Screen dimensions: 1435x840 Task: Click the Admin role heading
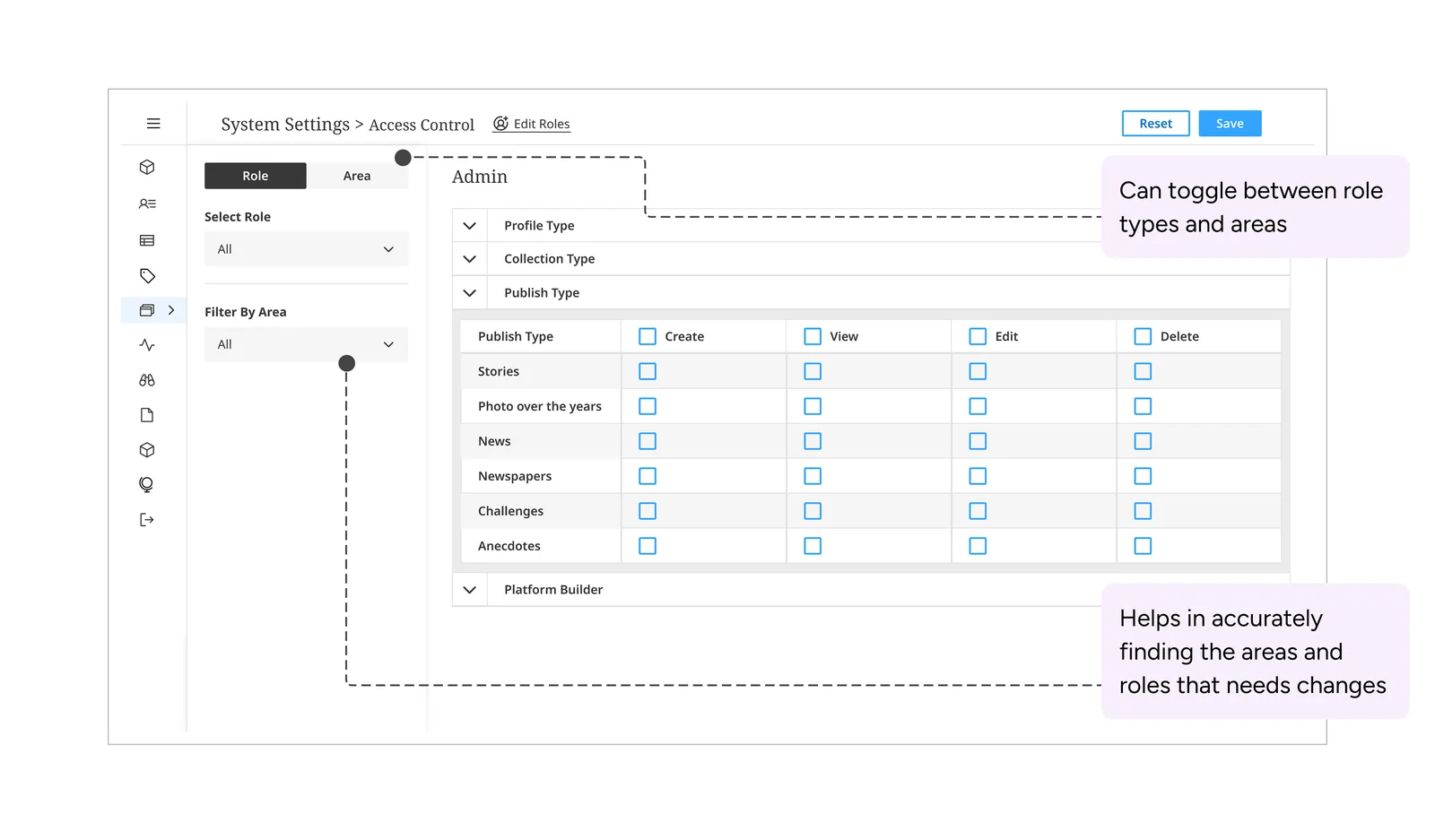coord(480,177)
